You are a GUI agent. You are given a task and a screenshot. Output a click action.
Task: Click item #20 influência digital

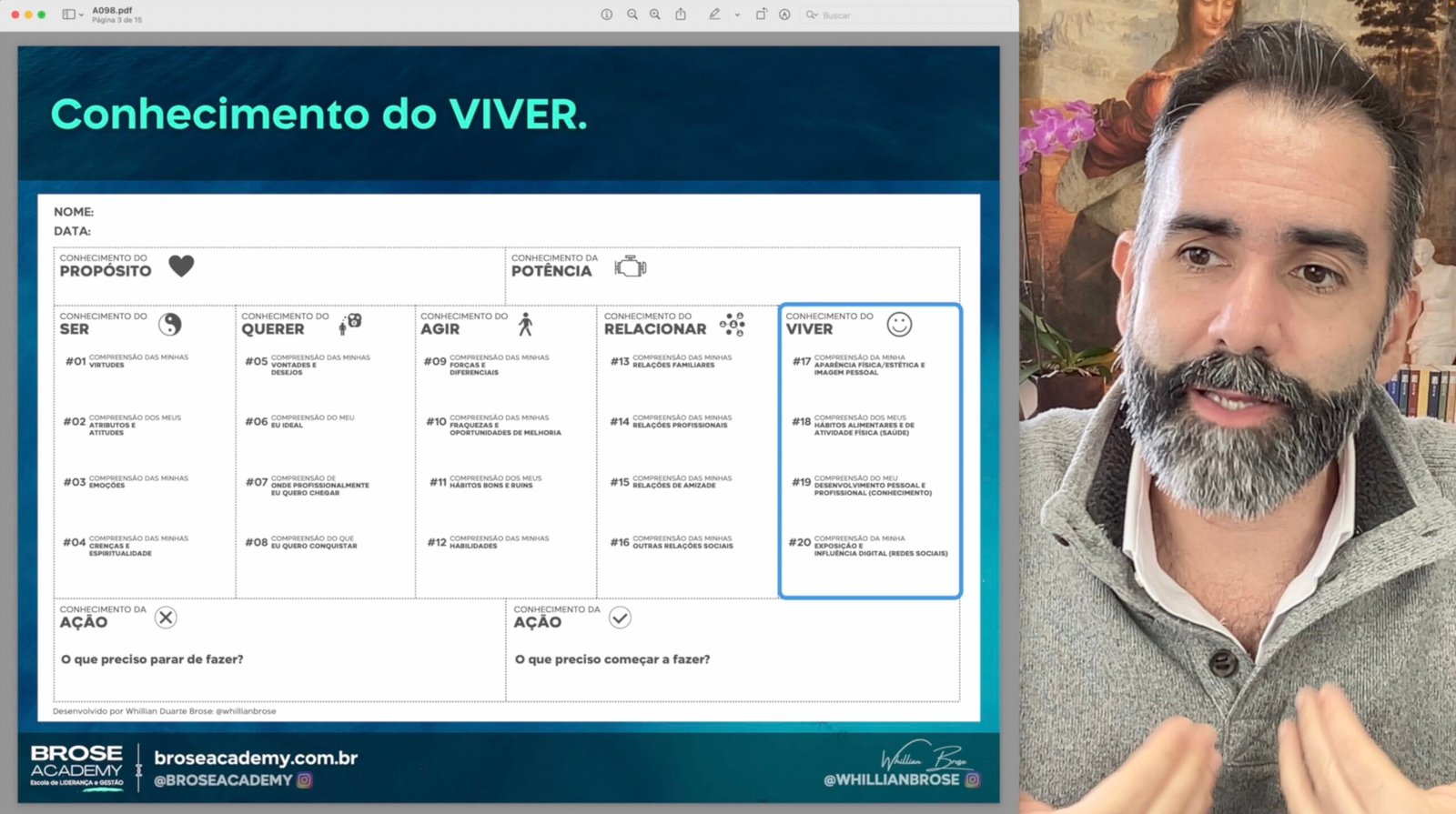pos(868,546)
